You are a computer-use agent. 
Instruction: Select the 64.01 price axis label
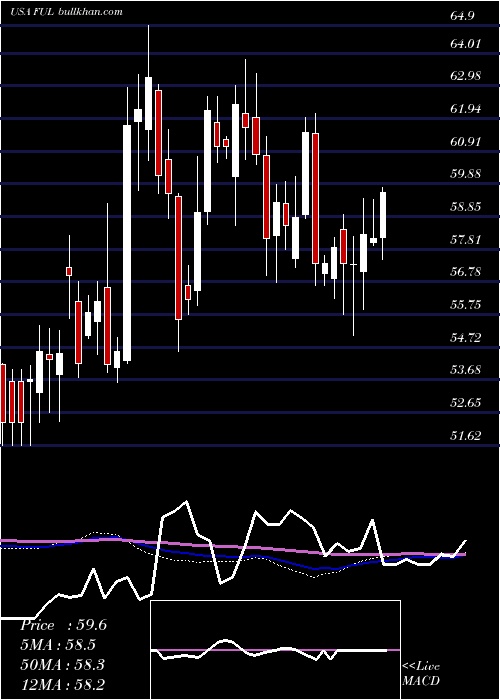coord(466,44)
